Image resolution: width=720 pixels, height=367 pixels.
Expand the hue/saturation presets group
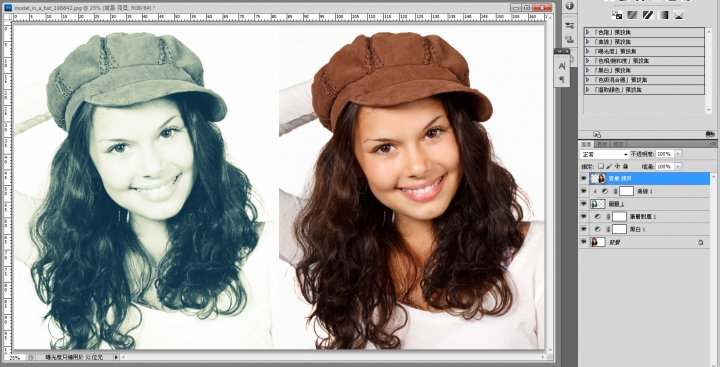click(588, 61)
